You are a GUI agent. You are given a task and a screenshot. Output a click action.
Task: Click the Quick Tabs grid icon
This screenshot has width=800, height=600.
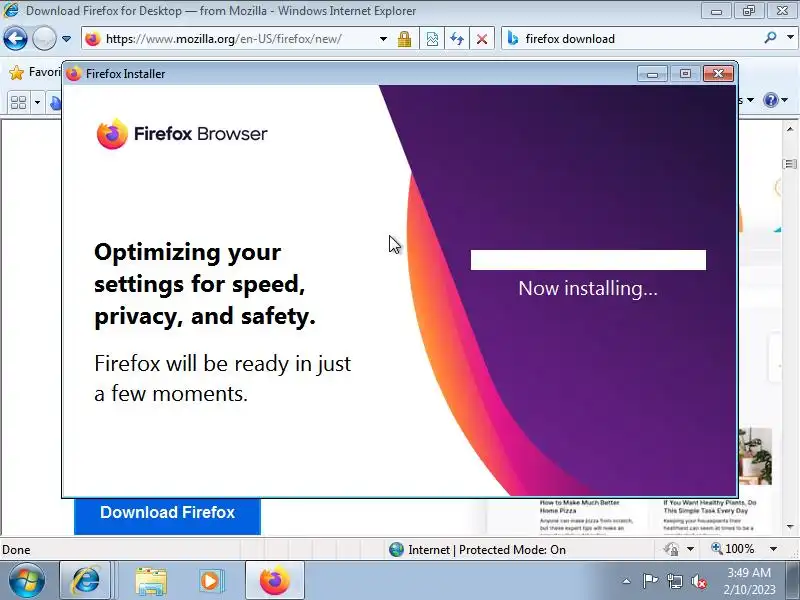(18, 103)
